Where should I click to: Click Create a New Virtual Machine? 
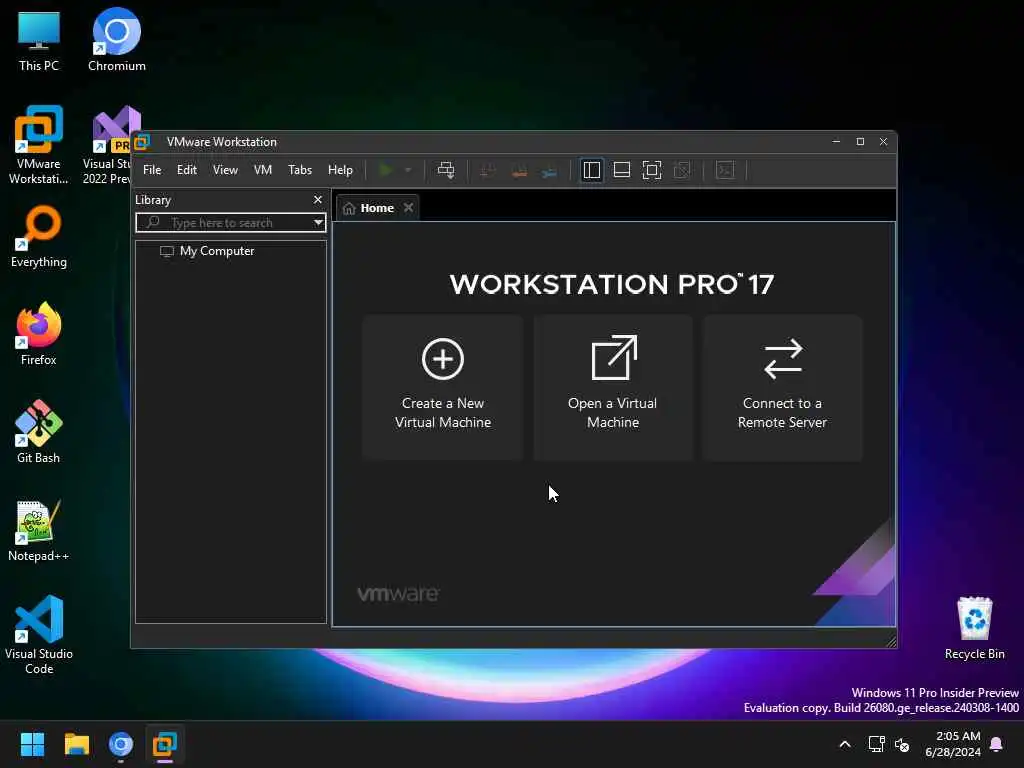(443, 387)
